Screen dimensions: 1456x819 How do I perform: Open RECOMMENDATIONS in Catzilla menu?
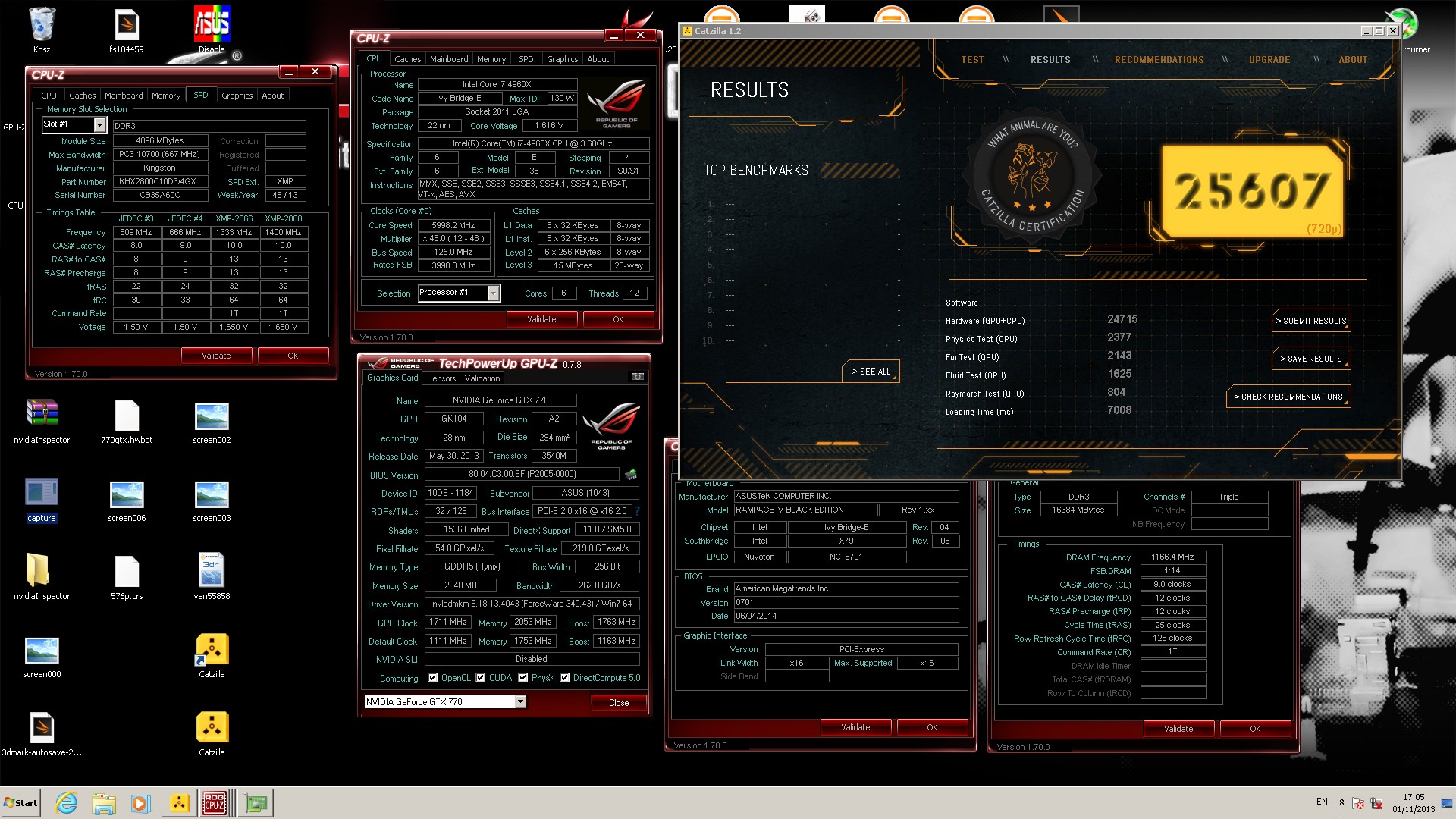(1159, 60)
